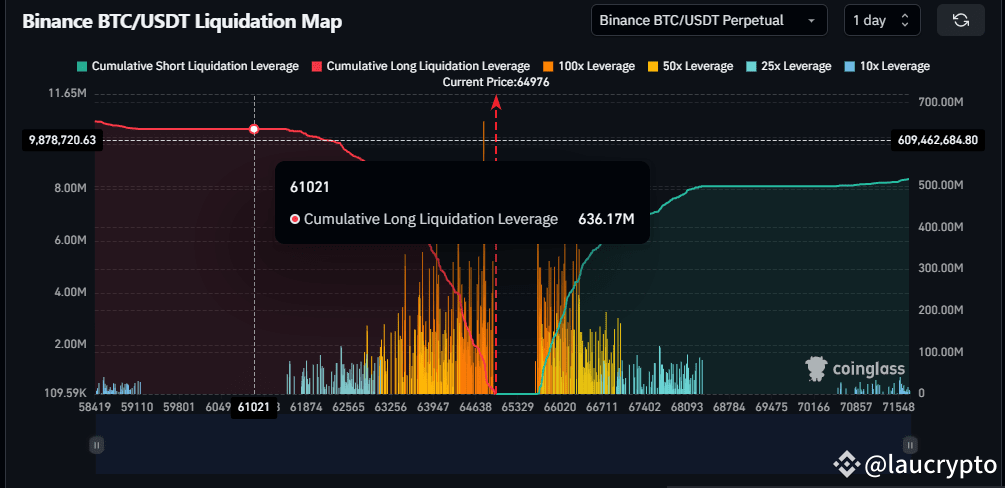
Task: Click the 8.00M left axis label
Action: pyautogui.click(x=71, y=189)
